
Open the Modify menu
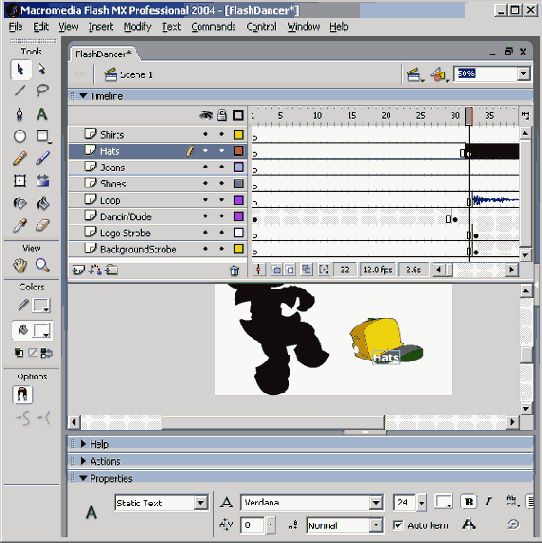pyautogui.click(x=138, y=27)
